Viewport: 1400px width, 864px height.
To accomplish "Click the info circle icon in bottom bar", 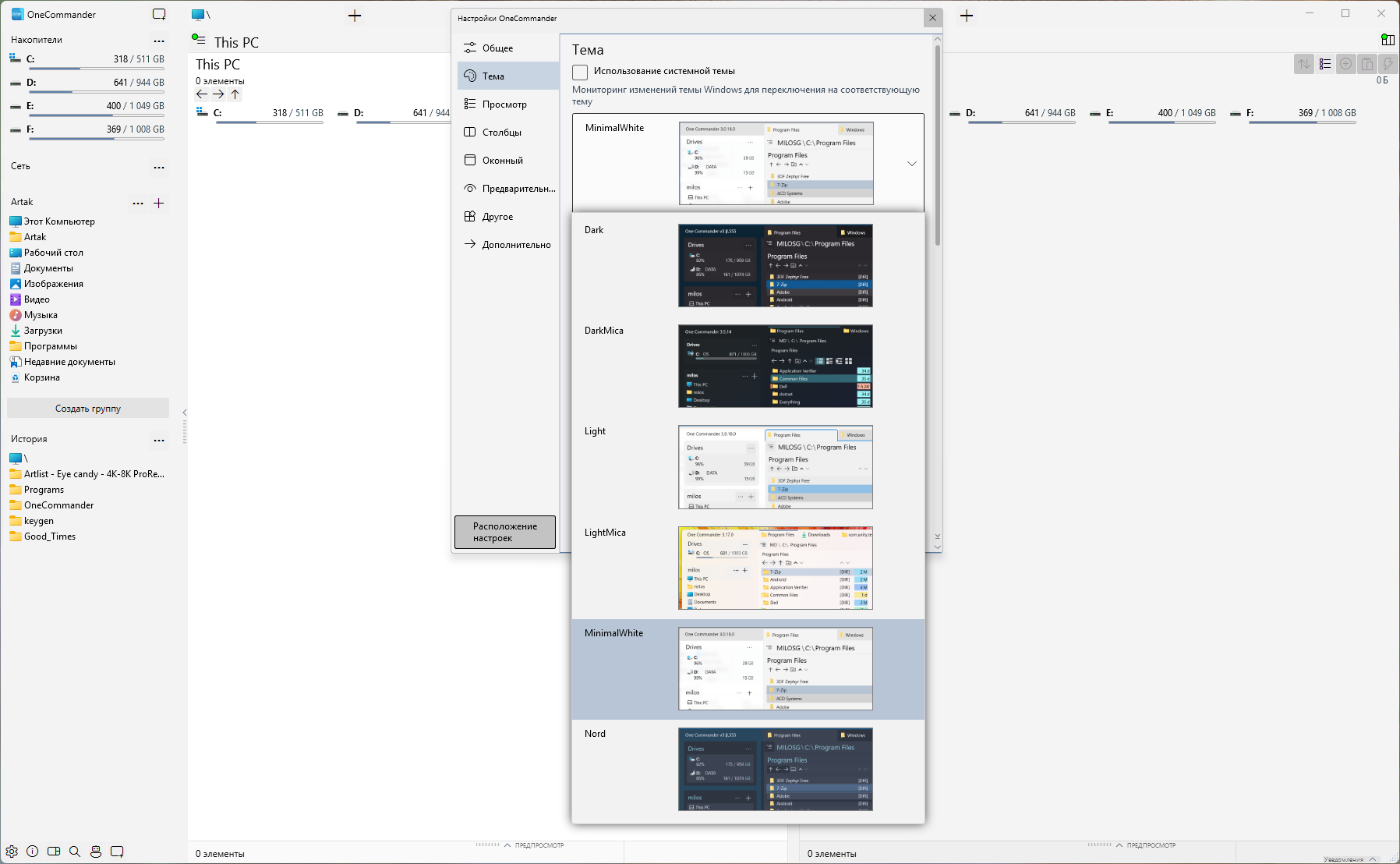I will (33, 852).
